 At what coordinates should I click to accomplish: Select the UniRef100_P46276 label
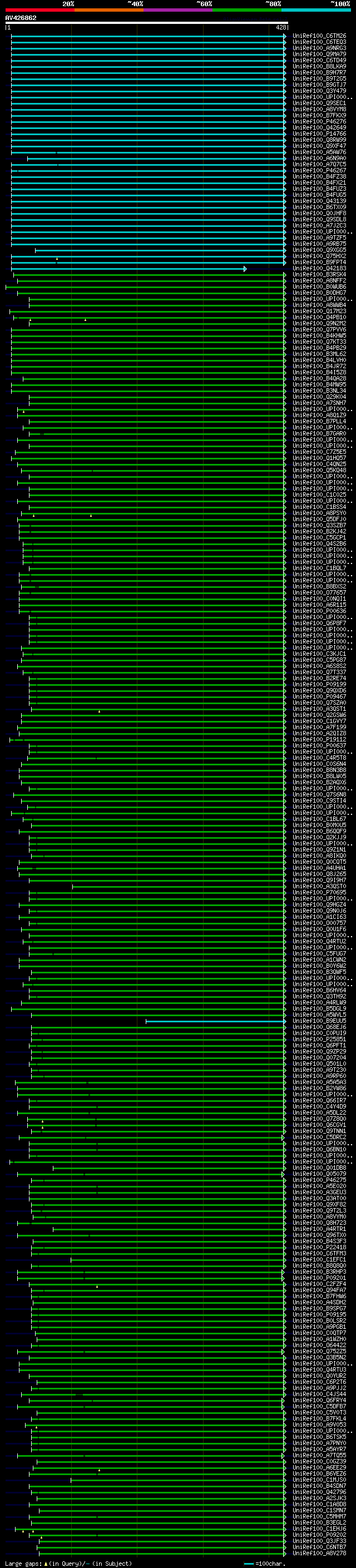319,122
